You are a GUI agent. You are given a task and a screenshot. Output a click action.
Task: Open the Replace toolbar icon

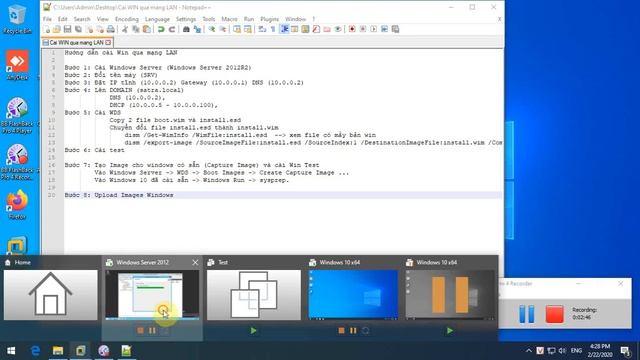pos(197,29)
